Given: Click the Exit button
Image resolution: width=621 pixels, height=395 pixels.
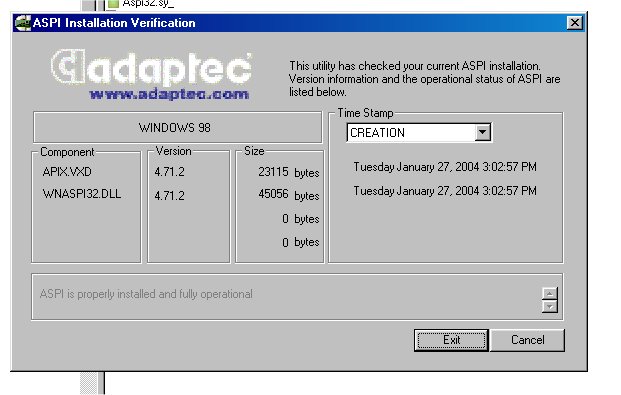Looking at the screenshot, I should pos(451,340).
